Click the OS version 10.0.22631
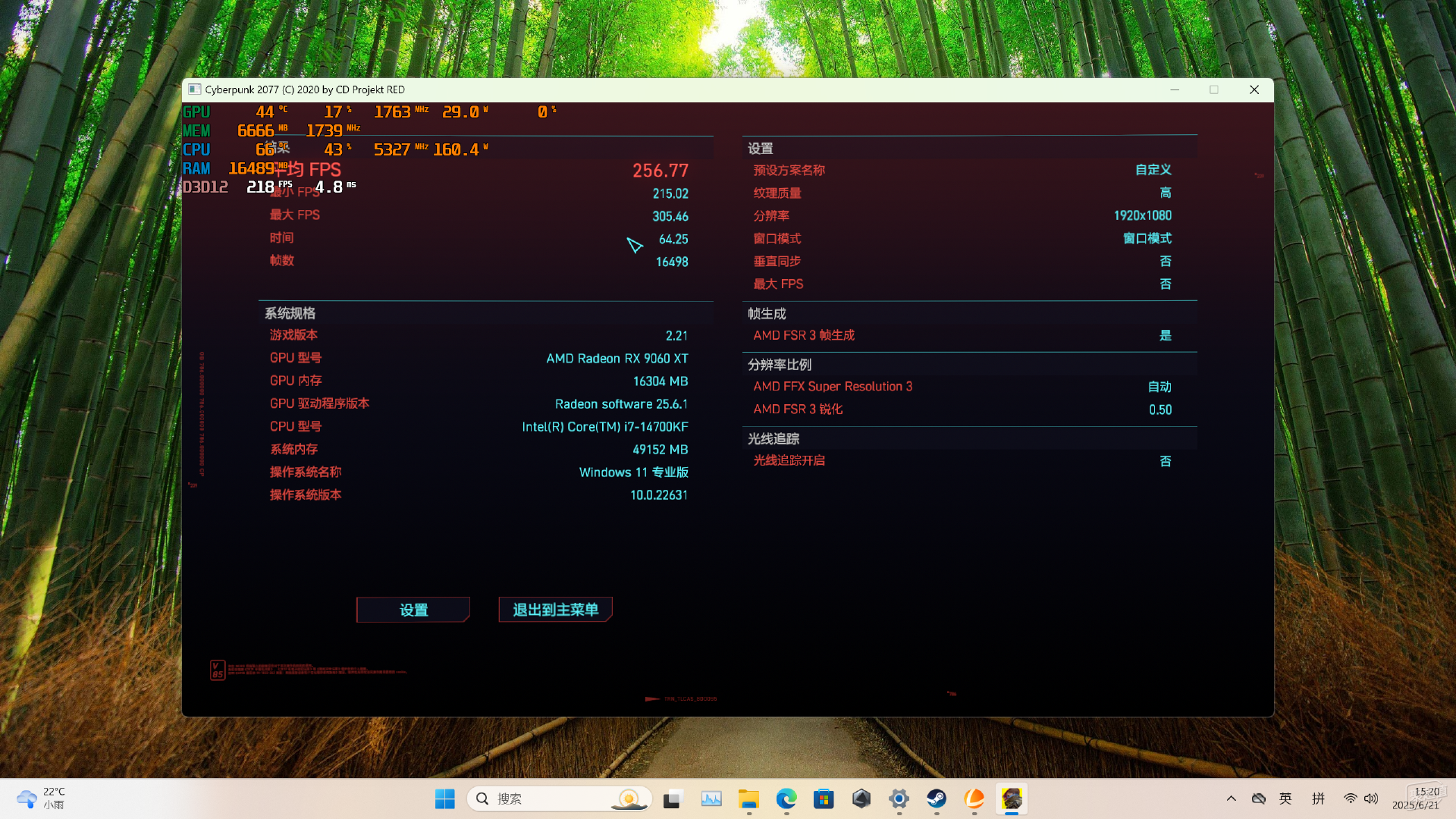The image size is (1456, 819). 659,495
